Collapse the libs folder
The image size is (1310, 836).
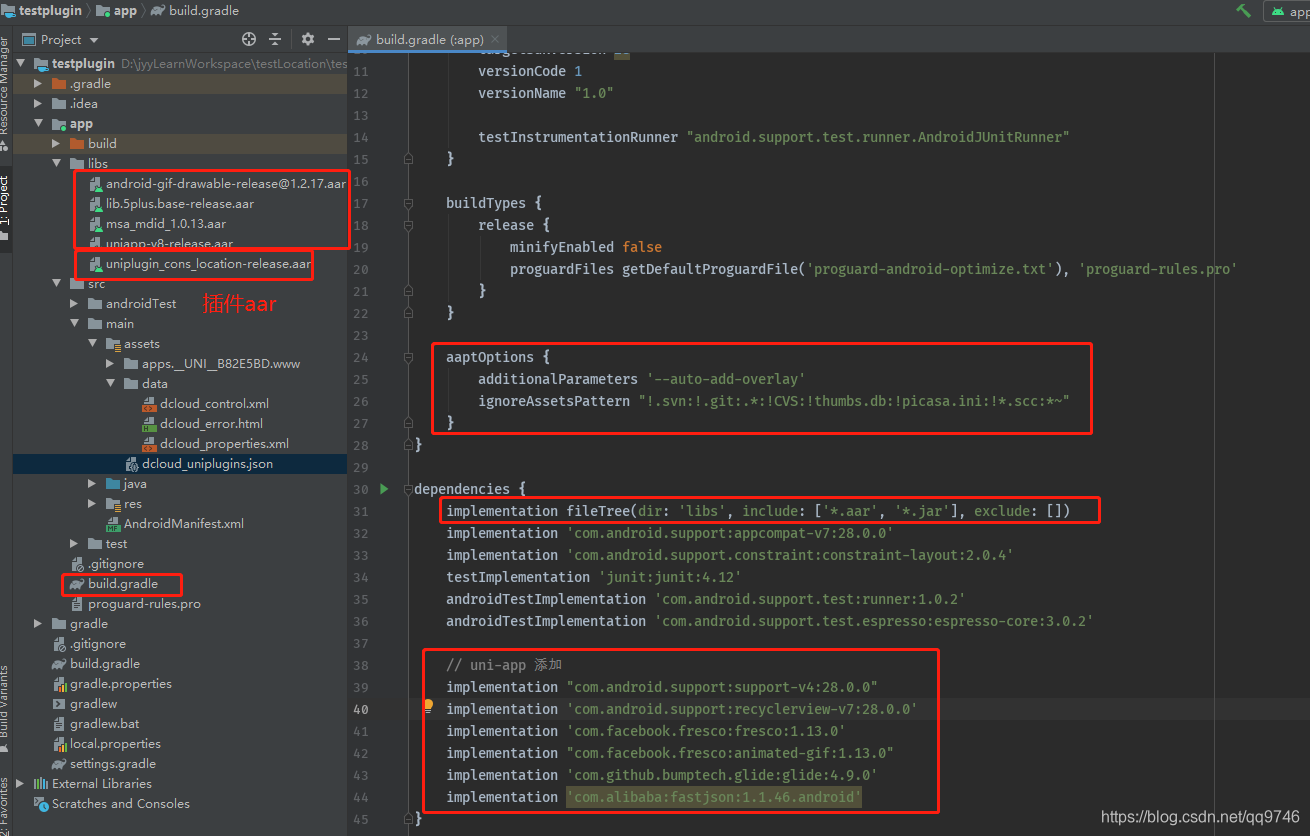56,164
